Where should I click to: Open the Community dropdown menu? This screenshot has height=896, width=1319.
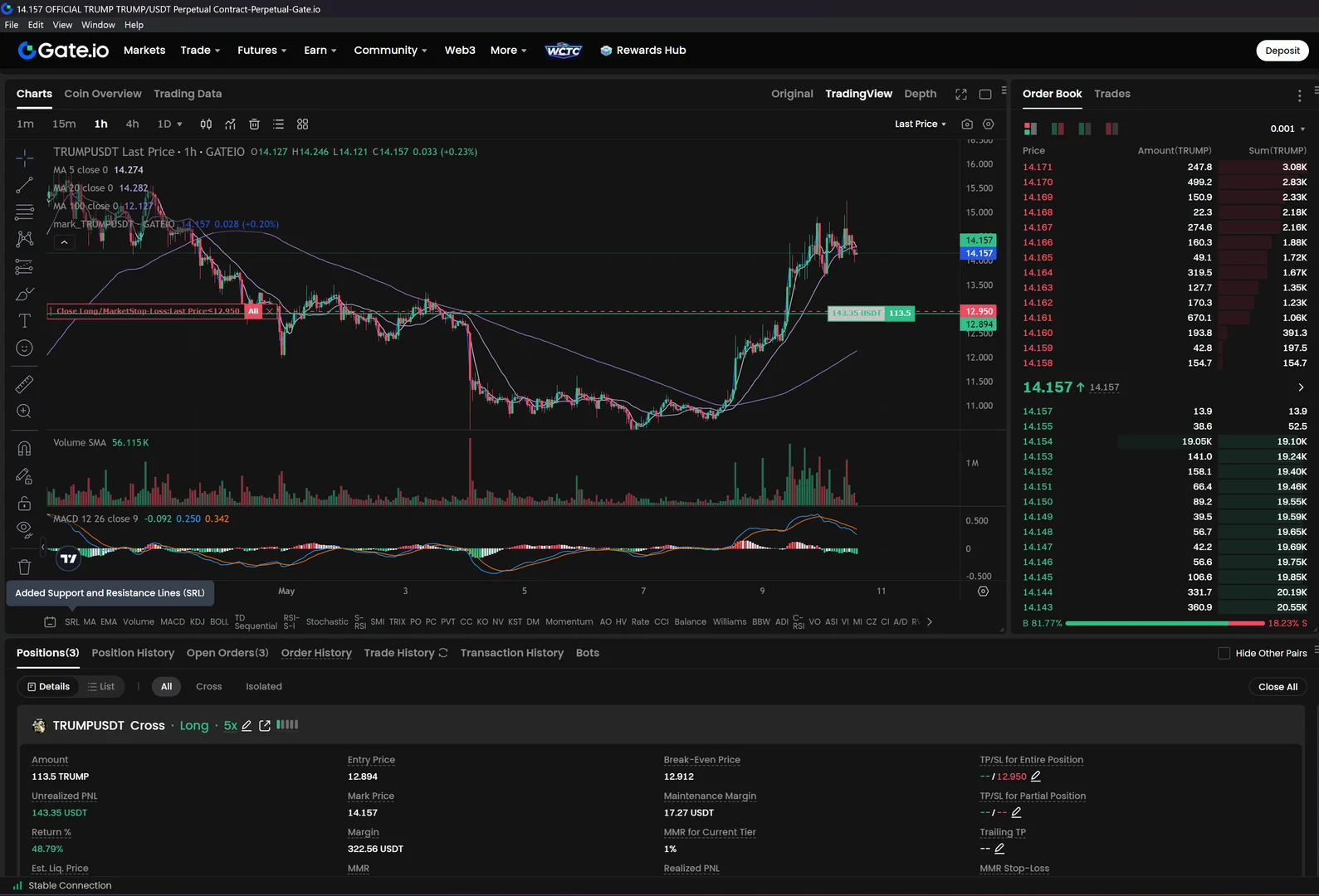point(390,51)
